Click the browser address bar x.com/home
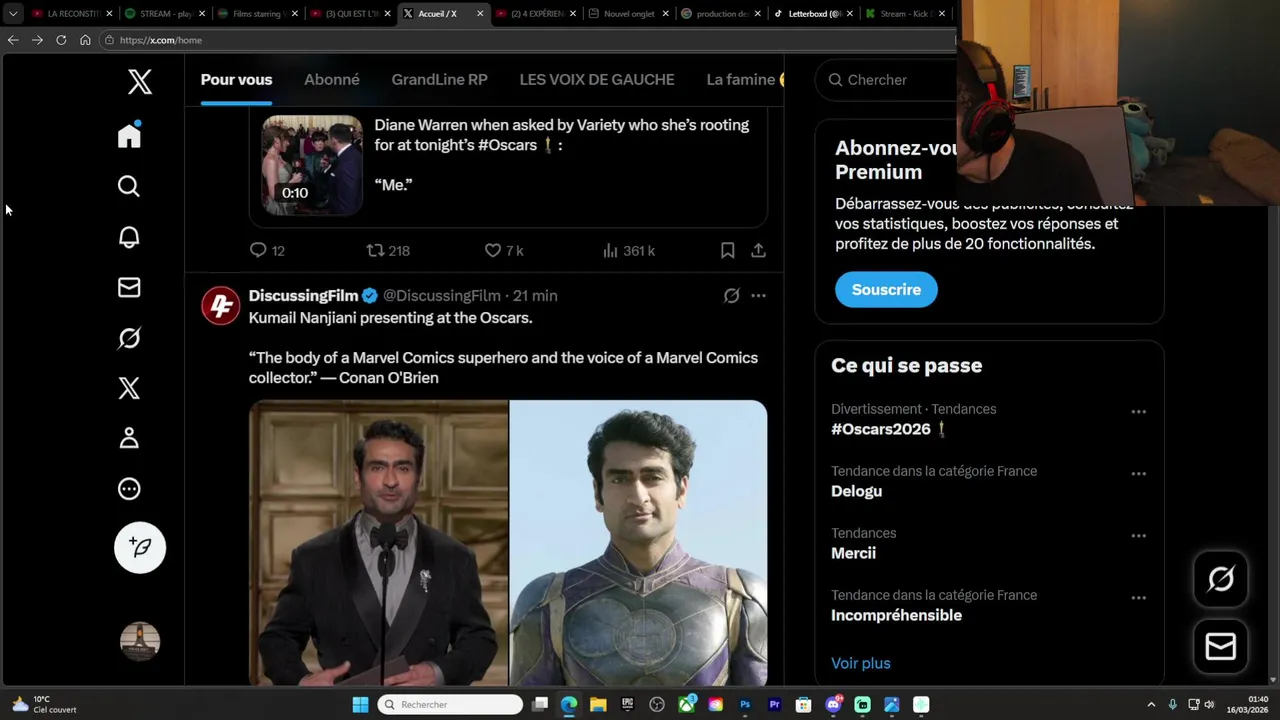 (x=530, y=40)
